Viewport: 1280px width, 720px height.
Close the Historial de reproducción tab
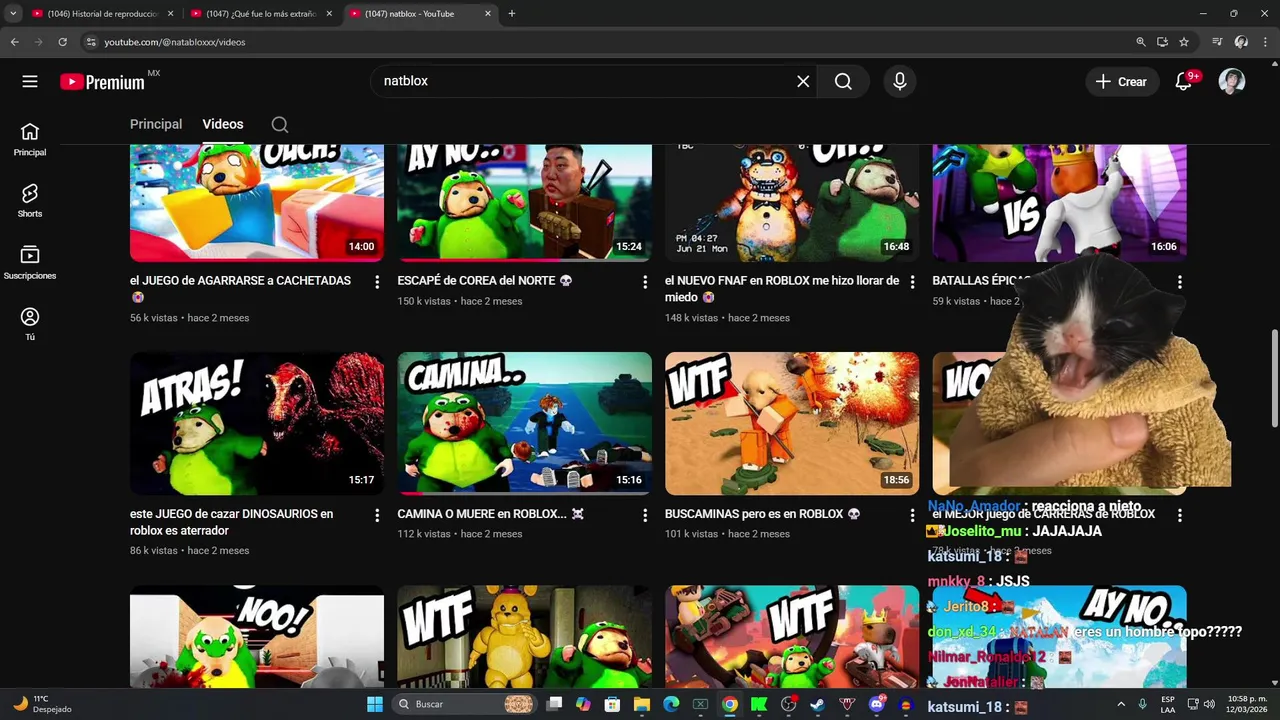click(x=170, y=14)
